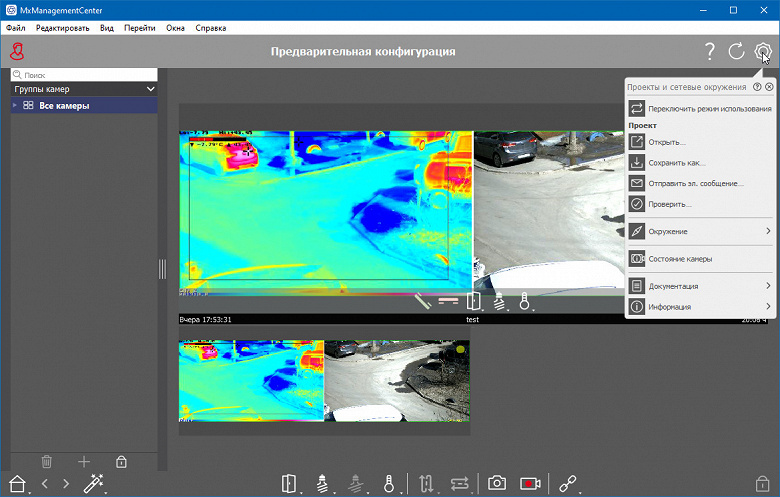Image resolution: width=780 pixels, height=497 pixels.
Task: Take a snapshot with the camera icon
Action: 496,483
